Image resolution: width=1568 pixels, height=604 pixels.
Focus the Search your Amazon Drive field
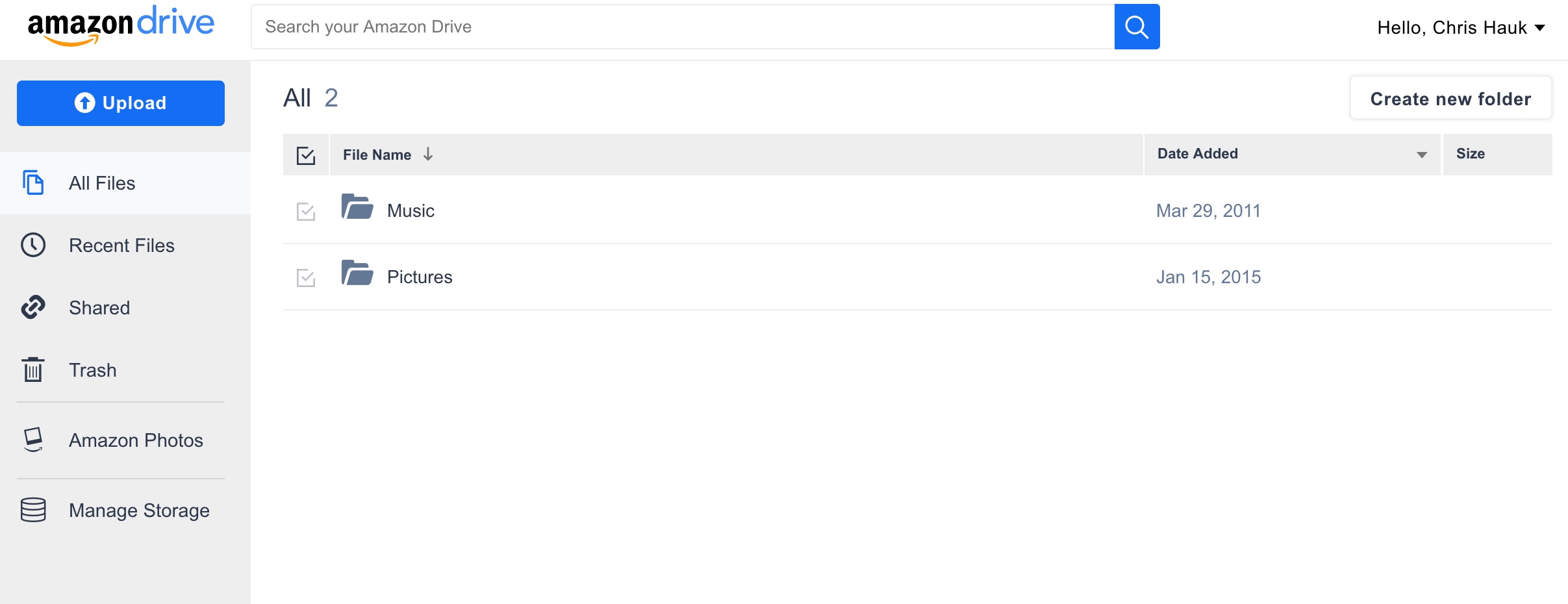[x=682, y=27]
